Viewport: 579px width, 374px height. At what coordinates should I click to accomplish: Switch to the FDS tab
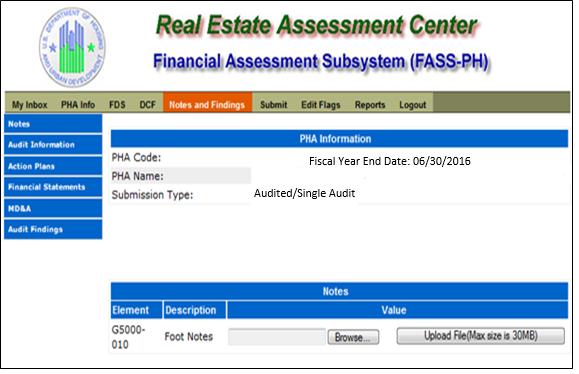tap(117, 105)
